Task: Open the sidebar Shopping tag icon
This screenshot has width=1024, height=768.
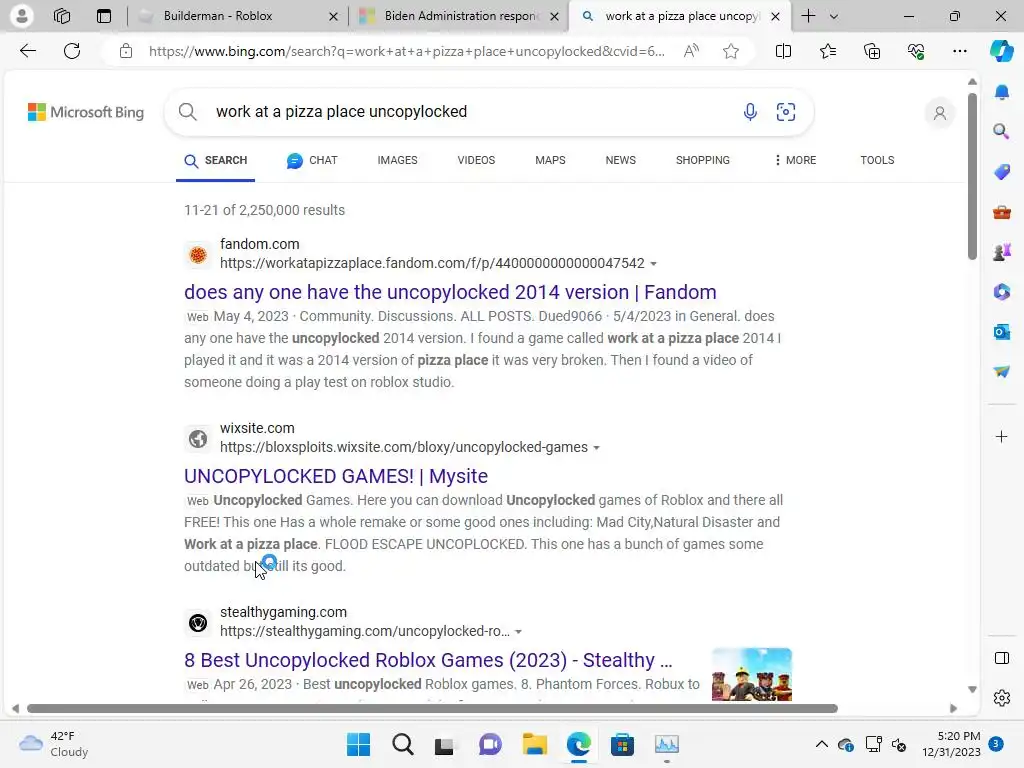Action: [1002, 172]
